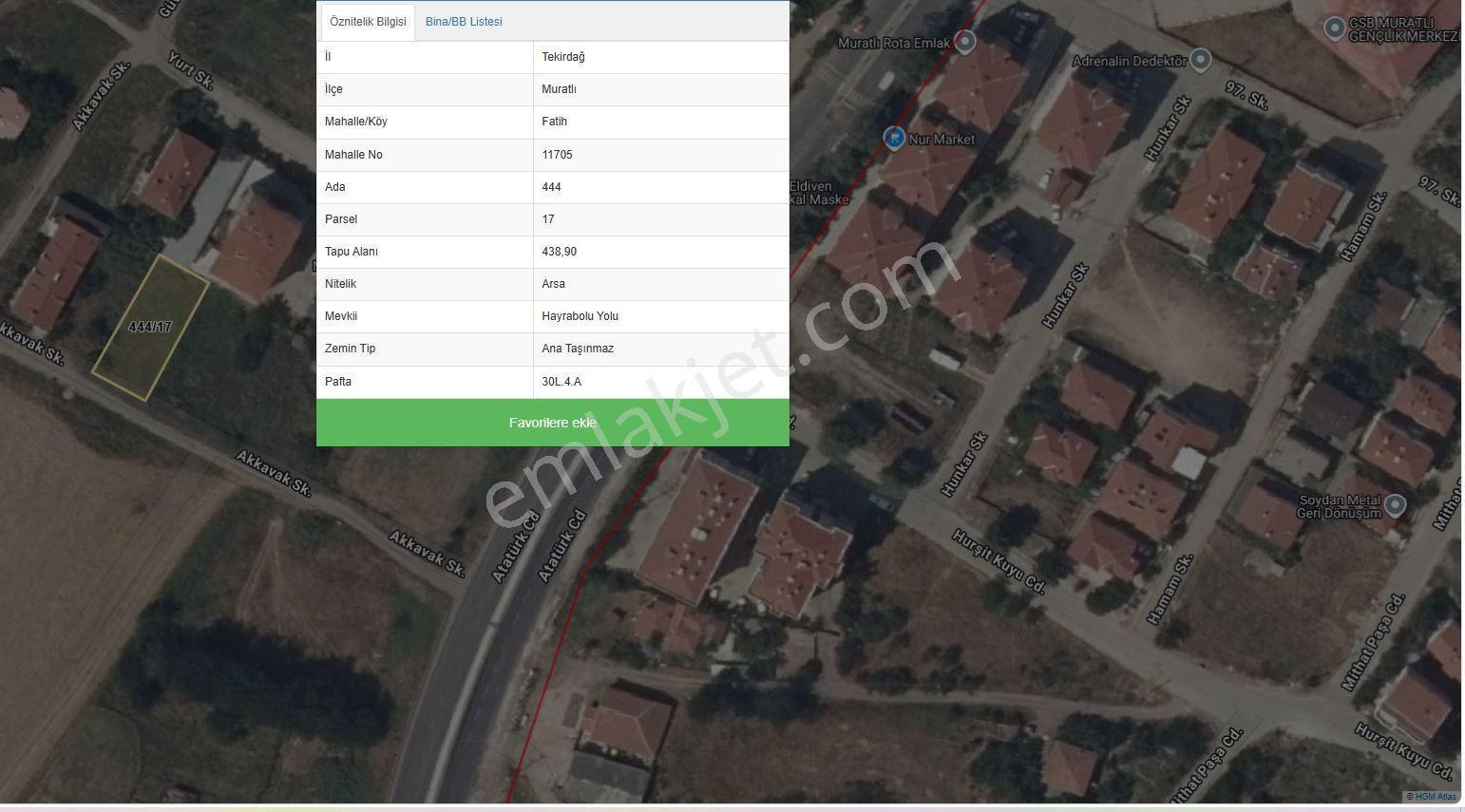Viewport: 1465px width, 812px height.
Task: Click the Favorilere ekle button
Action: click(553, 423)
